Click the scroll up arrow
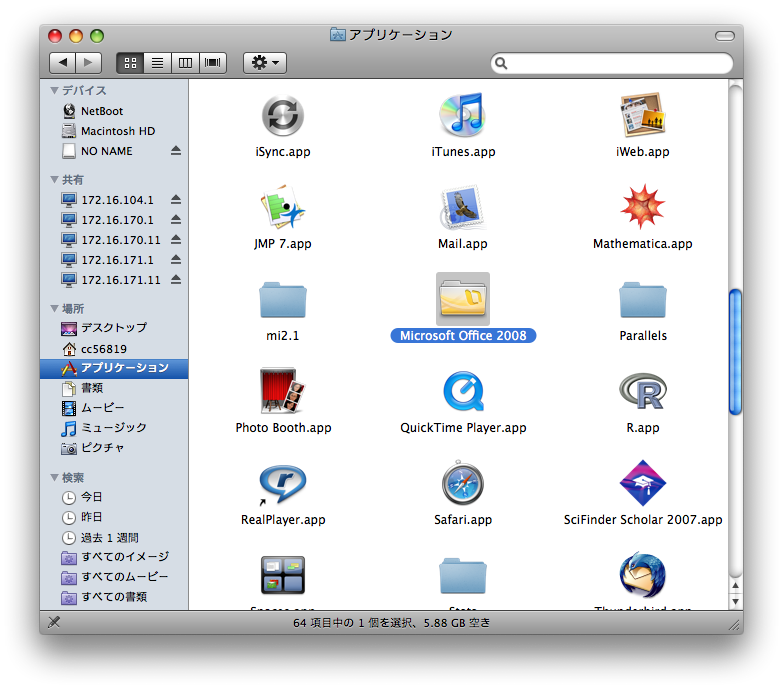Screen dimensions: 783x689 point(735,585)
